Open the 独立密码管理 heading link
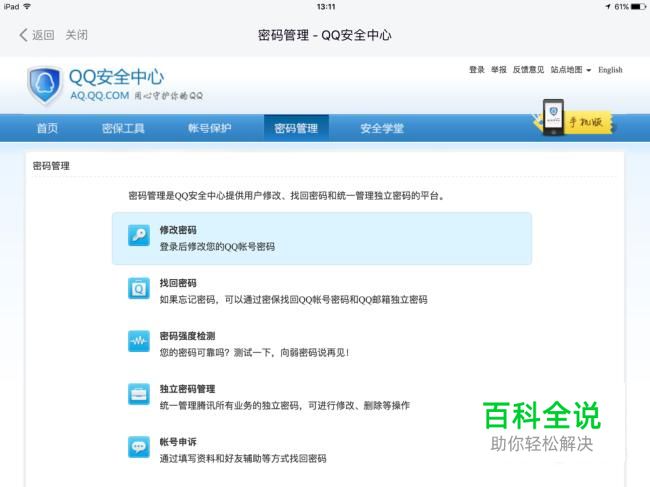 click(x=187, y=389)
